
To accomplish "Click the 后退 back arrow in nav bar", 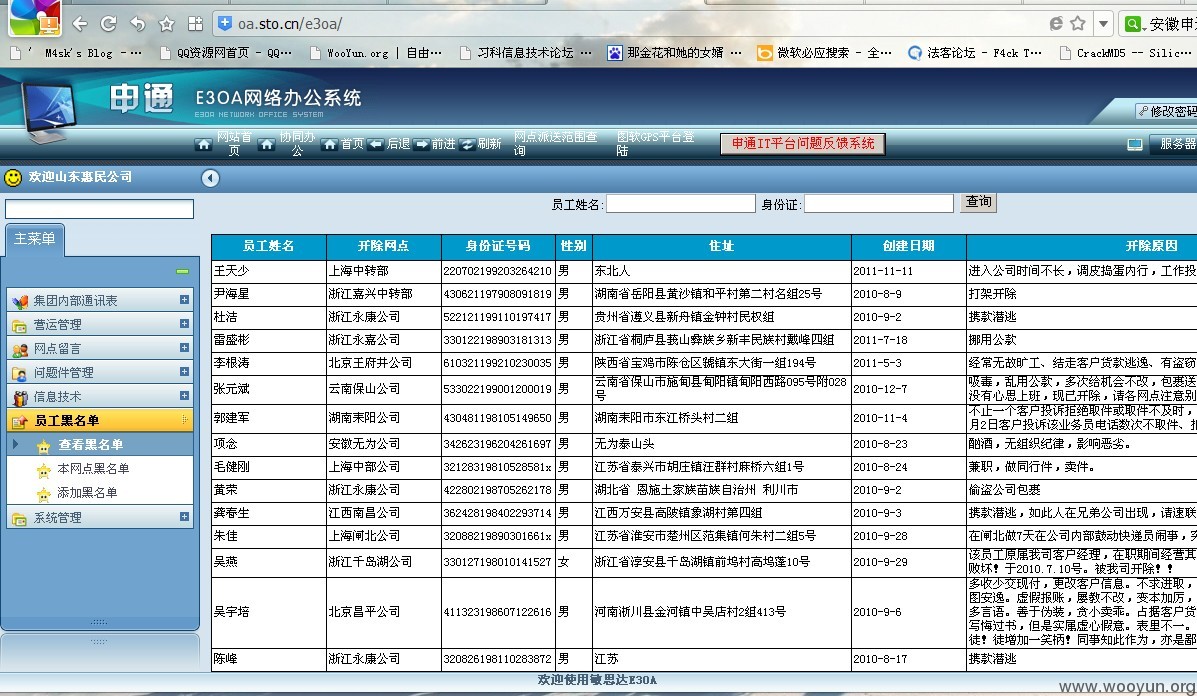I will [x=376, y=143].
